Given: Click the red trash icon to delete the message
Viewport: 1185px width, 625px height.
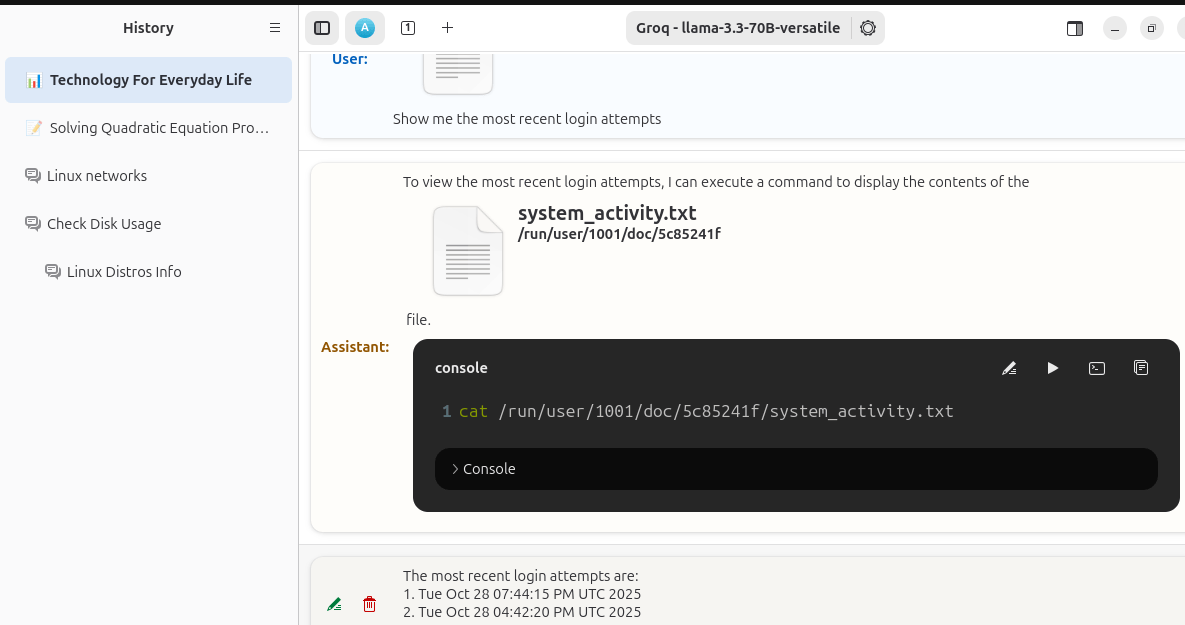Looking at the screenshot, I should point(369,604).
